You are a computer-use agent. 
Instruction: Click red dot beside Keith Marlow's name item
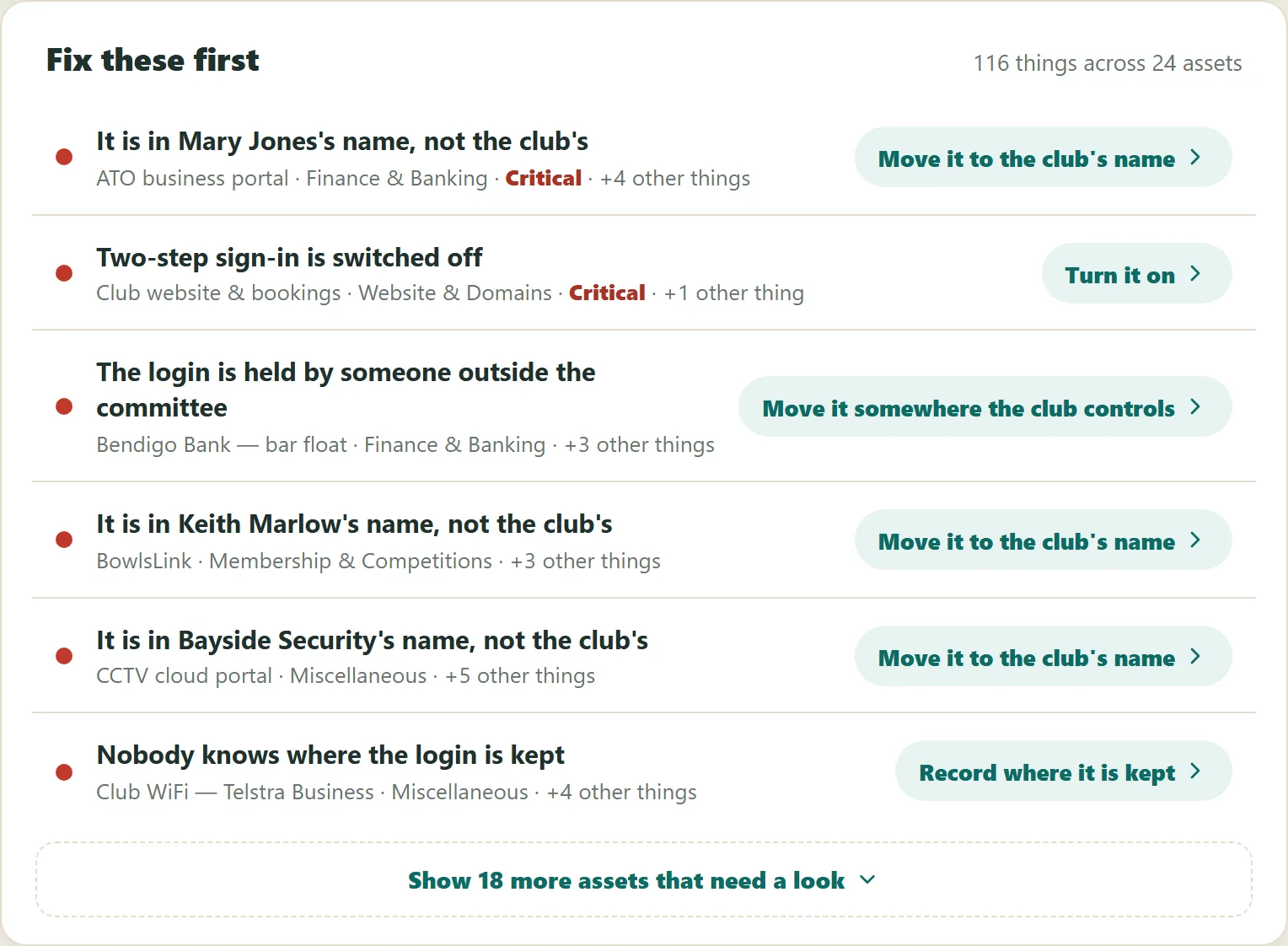(64, 540)
